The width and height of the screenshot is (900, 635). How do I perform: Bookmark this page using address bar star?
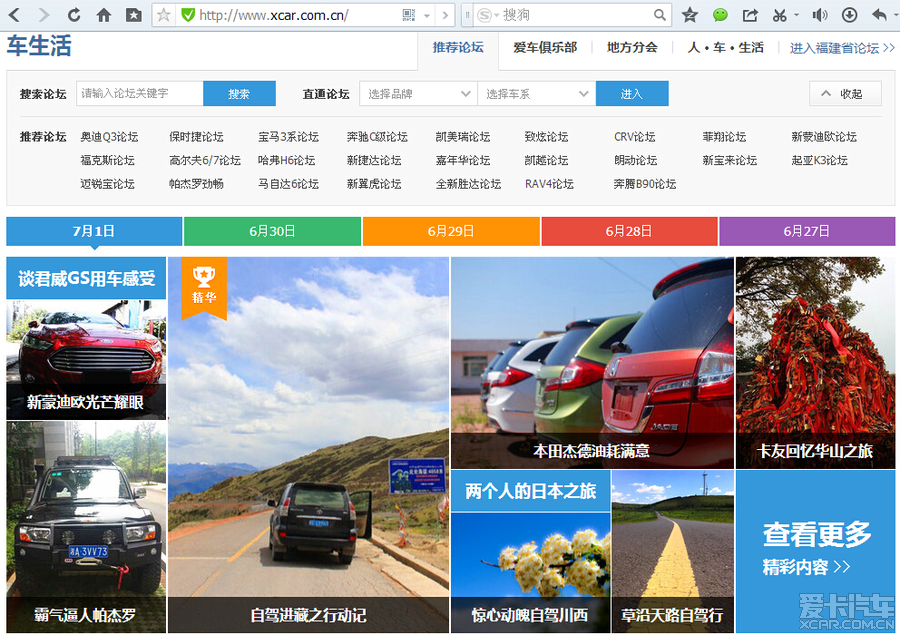coord(164,15)
